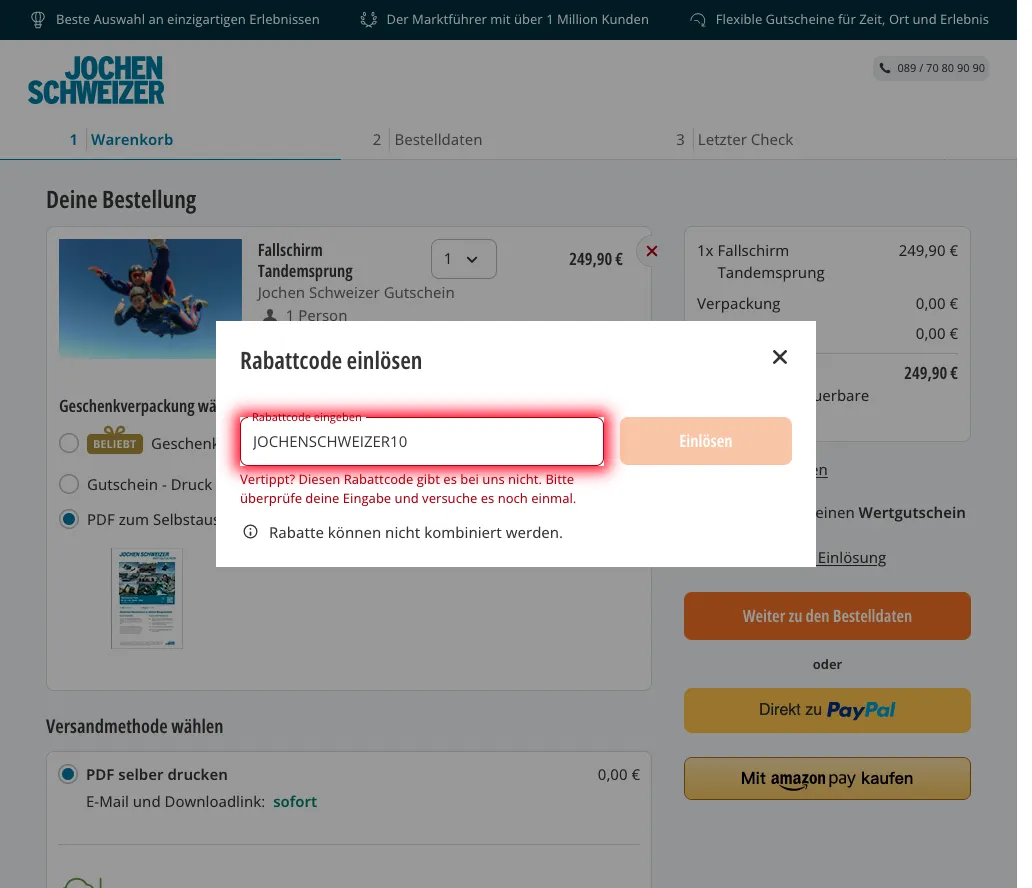Screen dimensions: 1032x888
Task: Go to the Letzter Check step tab
Action: coord(735,140)
